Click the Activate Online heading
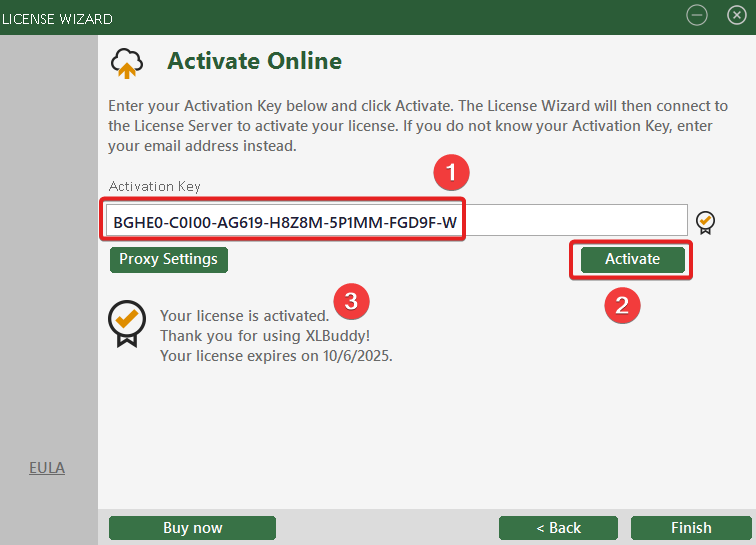This screenshot has width=756, height=545. (x=254, y=61)
